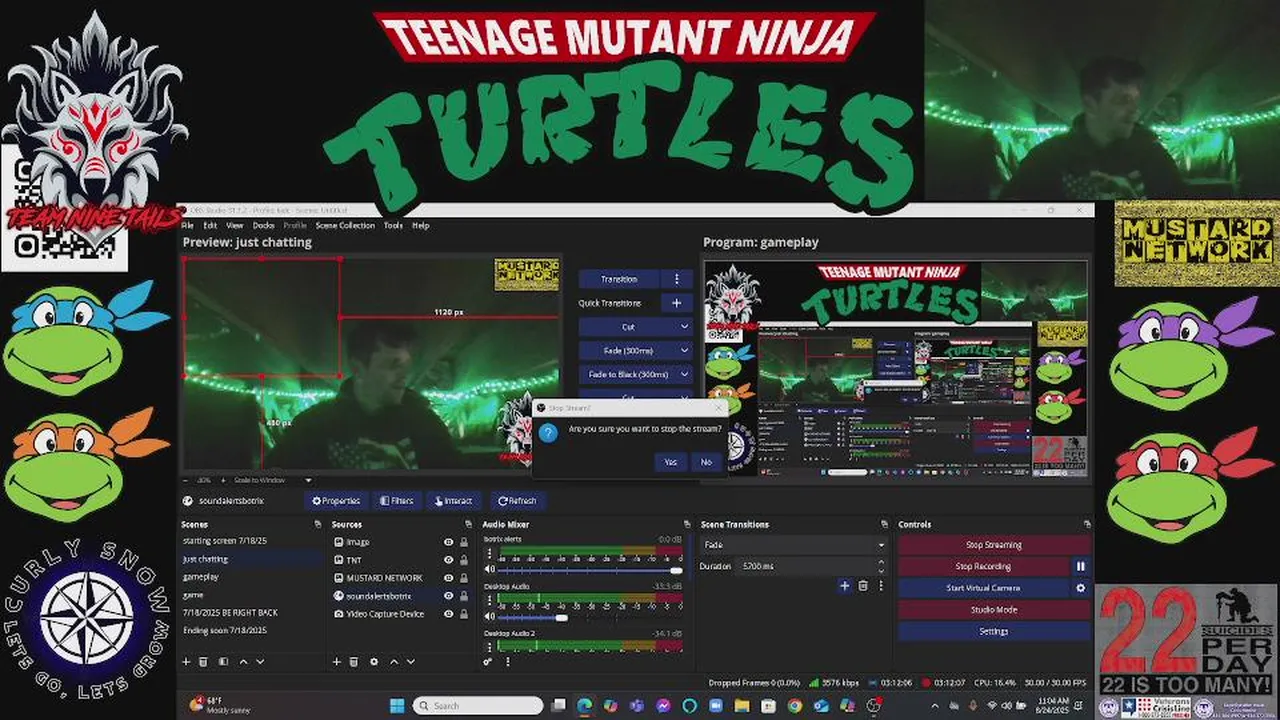Open the Scene Collection menu
1280x720 pixels.
point(345,225)
